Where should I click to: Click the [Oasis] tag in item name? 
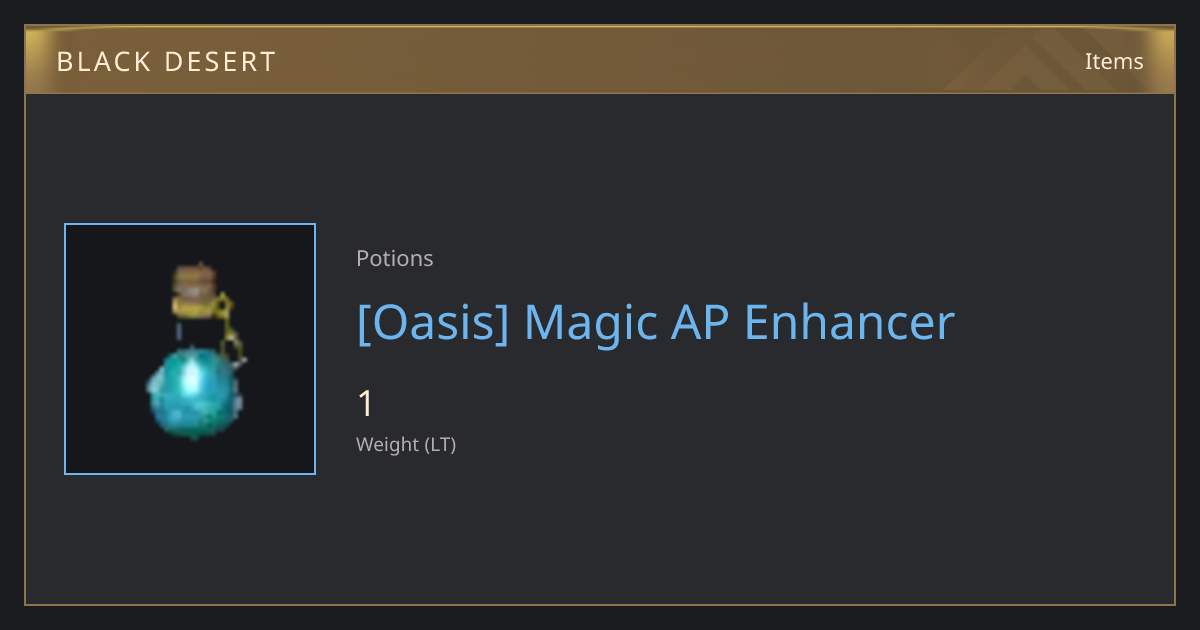(x=433, y=323)
